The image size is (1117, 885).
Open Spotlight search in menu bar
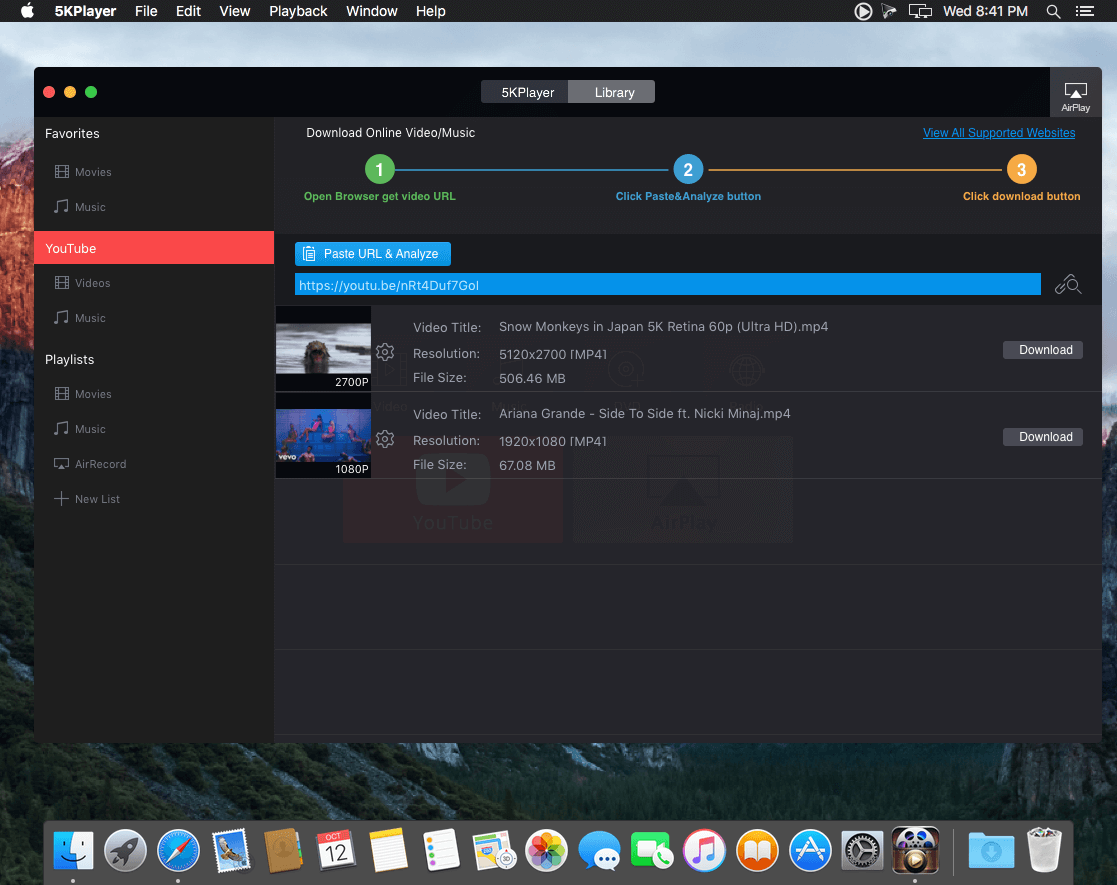click(x=1053, y=11)
